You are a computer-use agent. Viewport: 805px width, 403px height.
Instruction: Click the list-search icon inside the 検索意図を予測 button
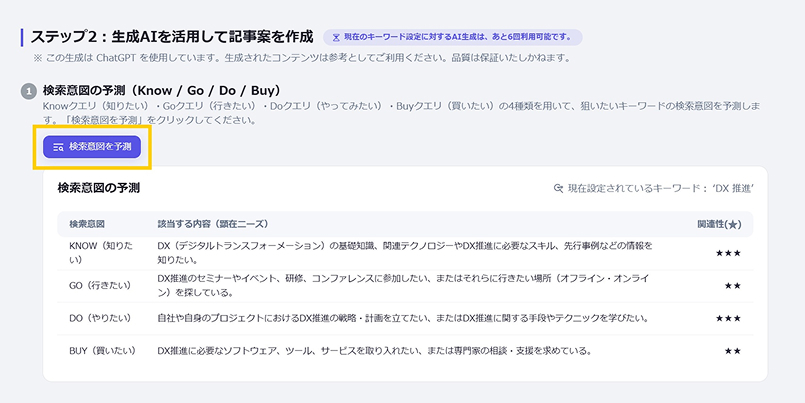58,147
